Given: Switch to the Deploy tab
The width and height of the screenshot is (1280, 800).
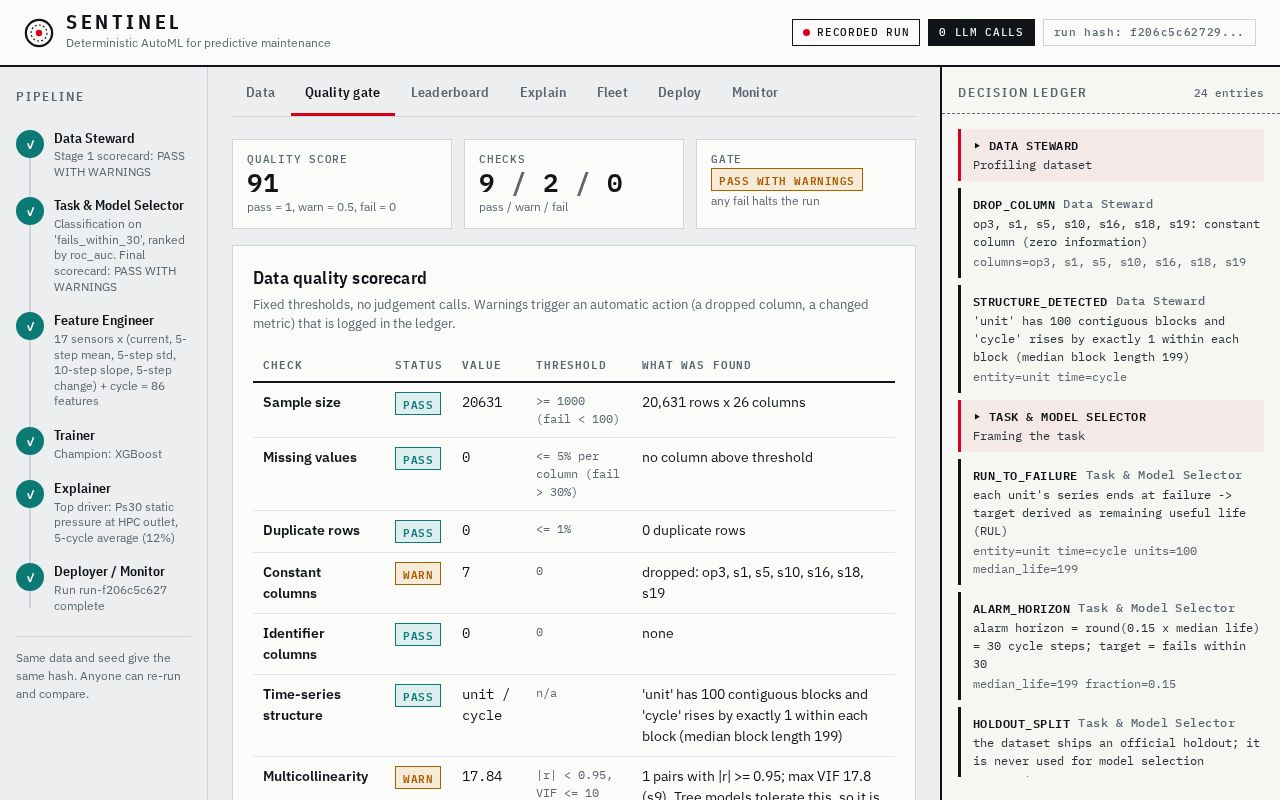Looking at the screenshot, I should click(679, 92).
